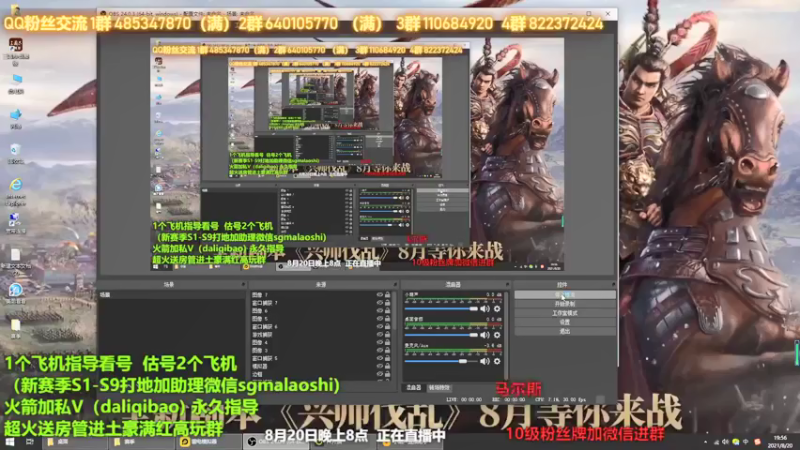Hide the 游戏捕获 source
Image resolution: width=800 pixels, height=450 pixels.
tap(379, 334)
